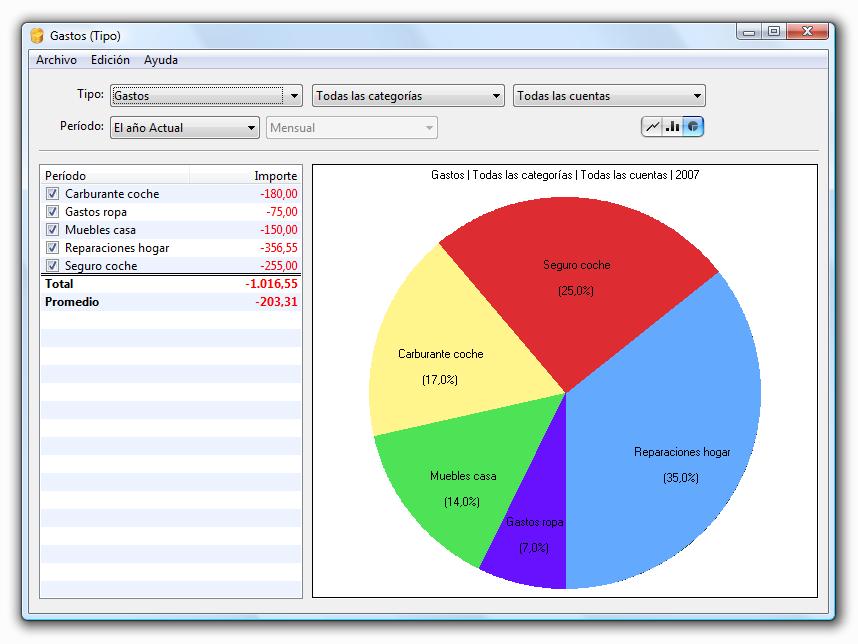This screenshot has height=644, width=858.
Task: Toggle the Seguro coche checkbox
Action: [x=53, y=266]
